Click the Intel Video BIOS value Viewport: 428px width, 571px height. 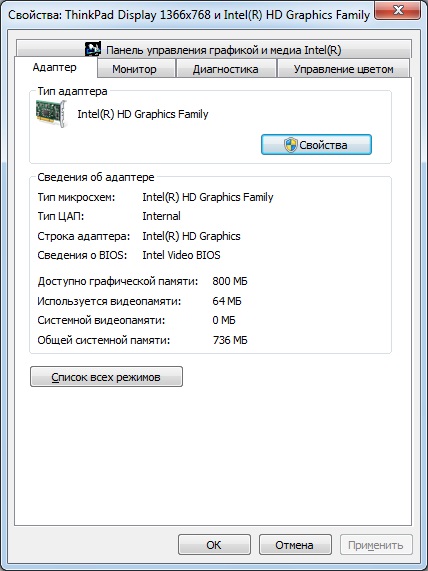pos(181,255)
